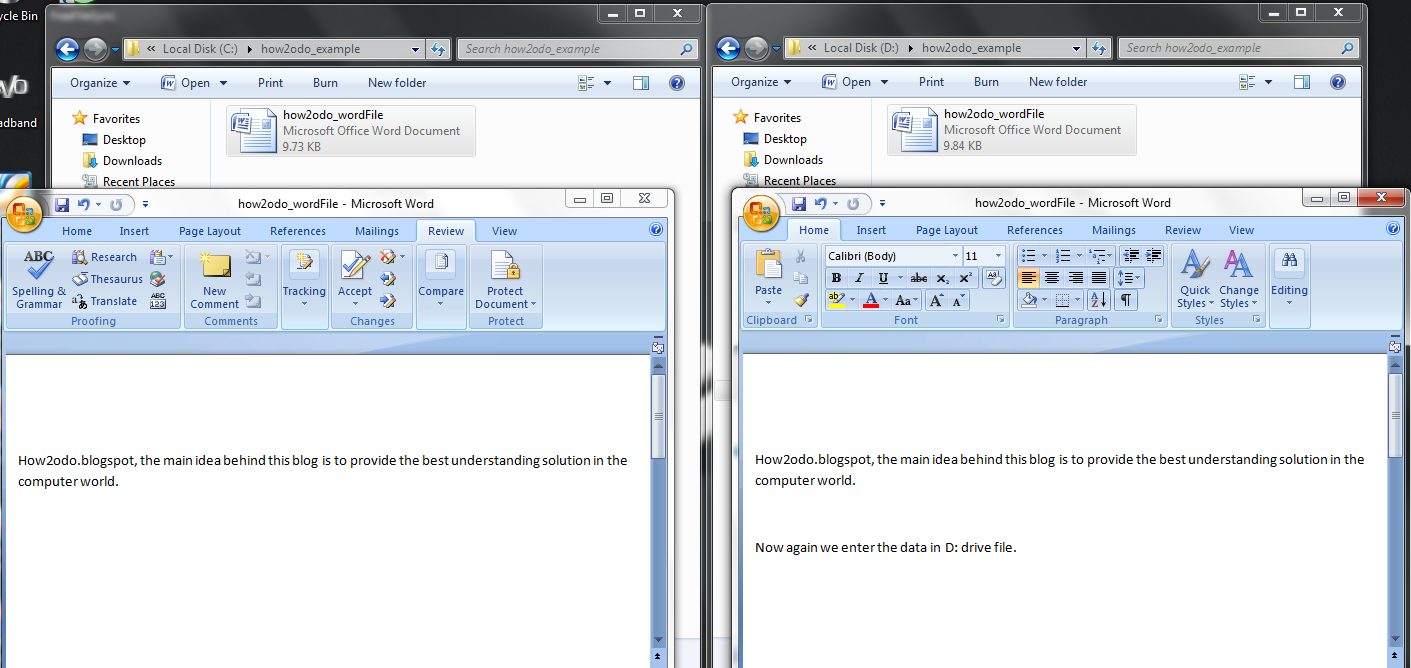Screen dimensions: 1411x668
Task: Decrease indent in Paragraph group
Action: [x=1130, y=256]
